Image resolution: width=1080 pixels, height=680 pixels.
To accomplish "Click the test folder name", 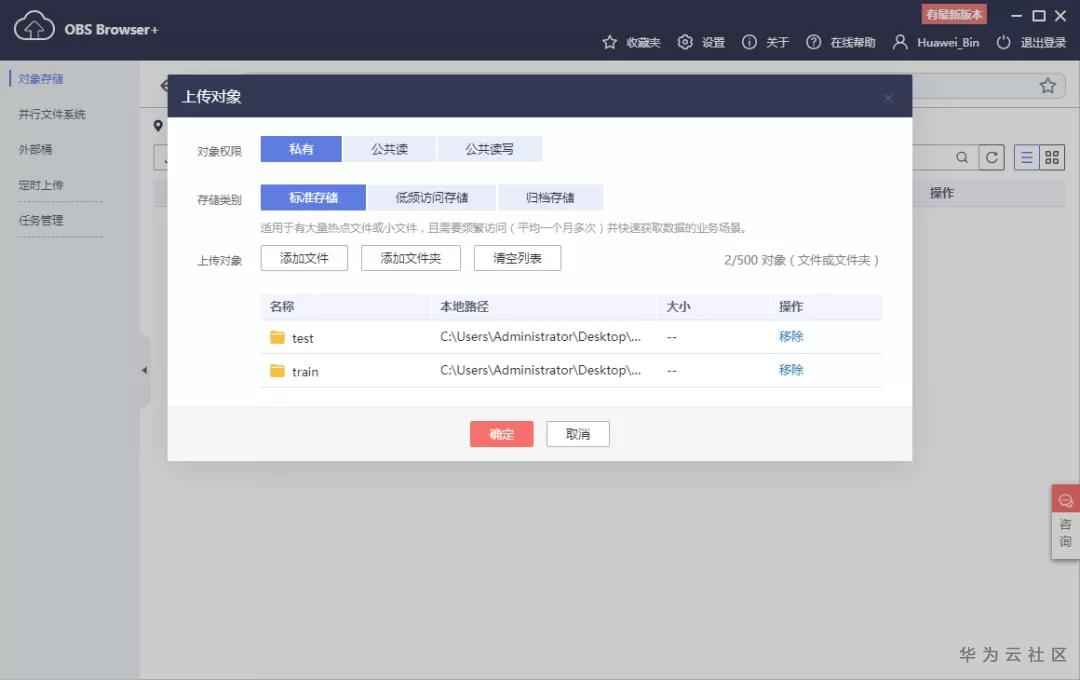I will (302, 338).
